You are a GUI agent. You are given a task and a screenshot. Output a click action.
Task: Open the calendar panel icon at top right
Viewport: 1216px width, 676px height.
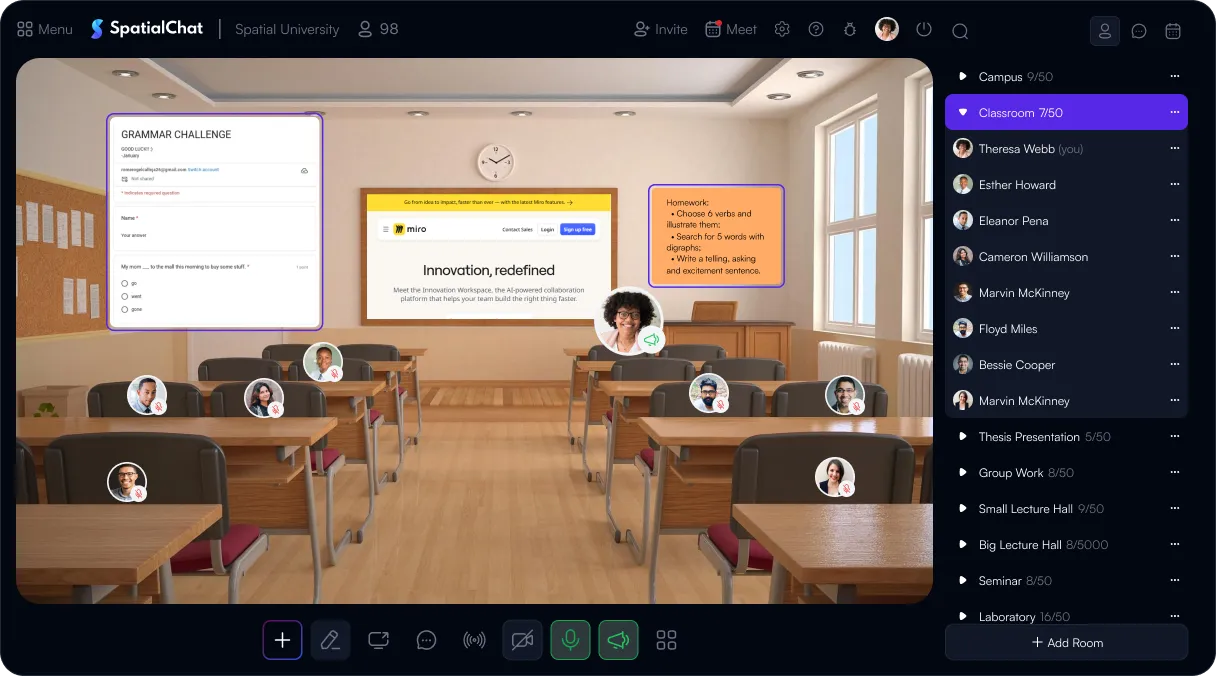pos(1173,31)
